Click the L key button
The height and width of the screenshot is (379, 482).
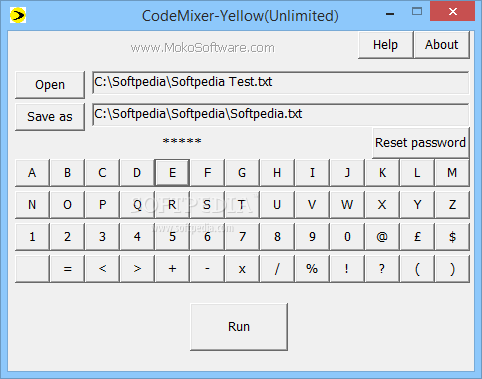point(417,173)
